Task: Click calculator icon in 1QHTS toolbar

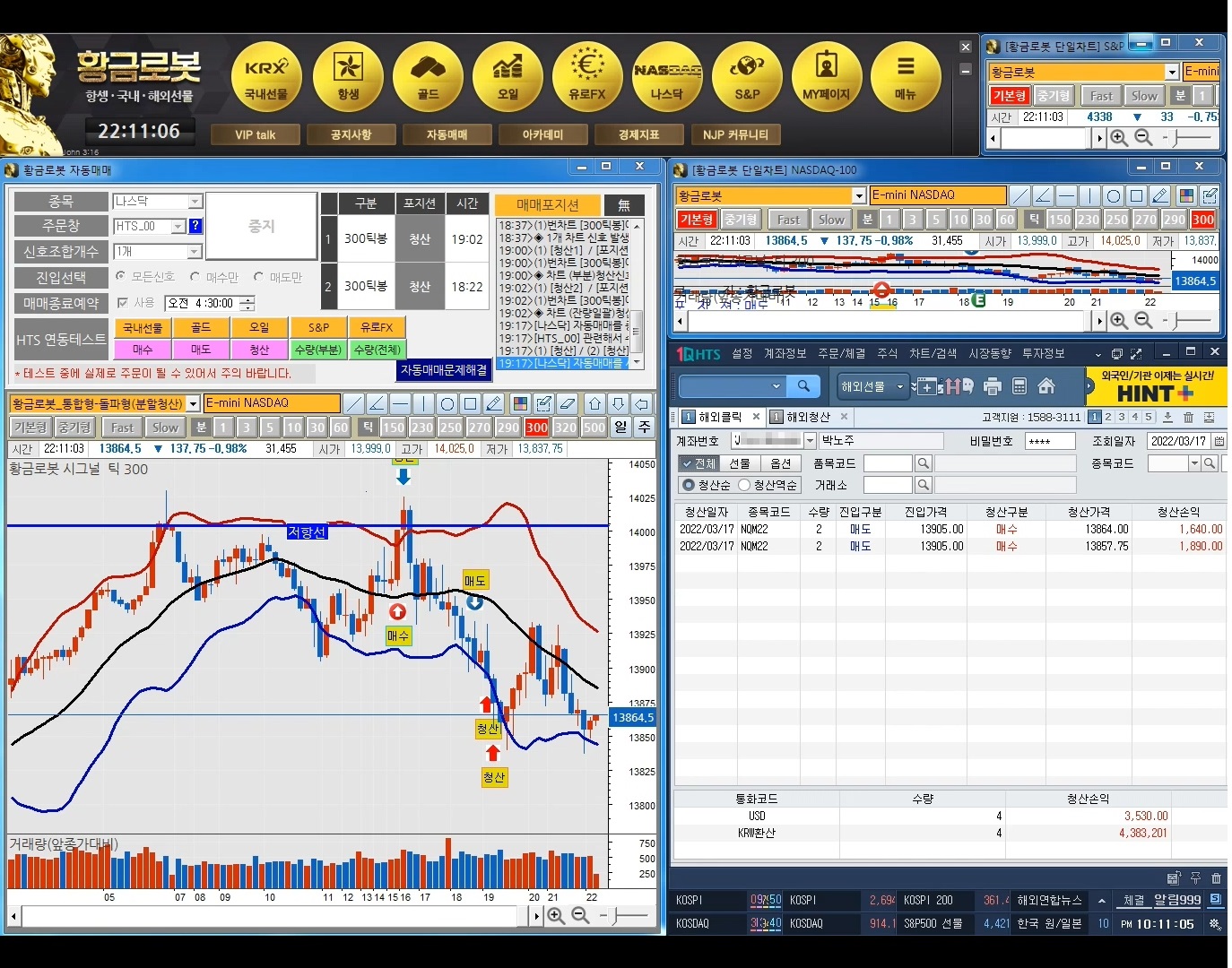Action: point(1019,386)
